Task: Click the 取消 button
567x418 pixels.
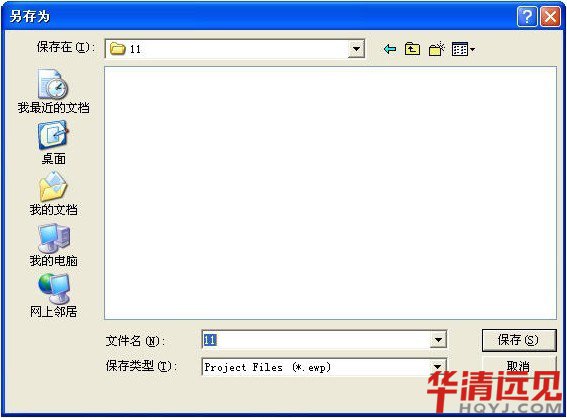Action: (x=519, y=366)
